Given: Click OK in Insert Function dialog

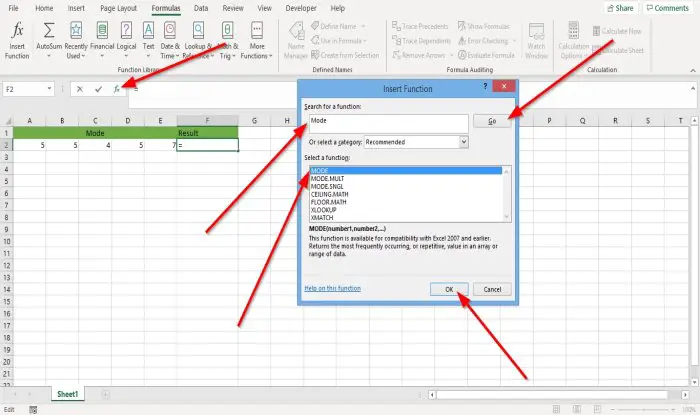Looking at the screenshot, I should click(x=449, y=289).
